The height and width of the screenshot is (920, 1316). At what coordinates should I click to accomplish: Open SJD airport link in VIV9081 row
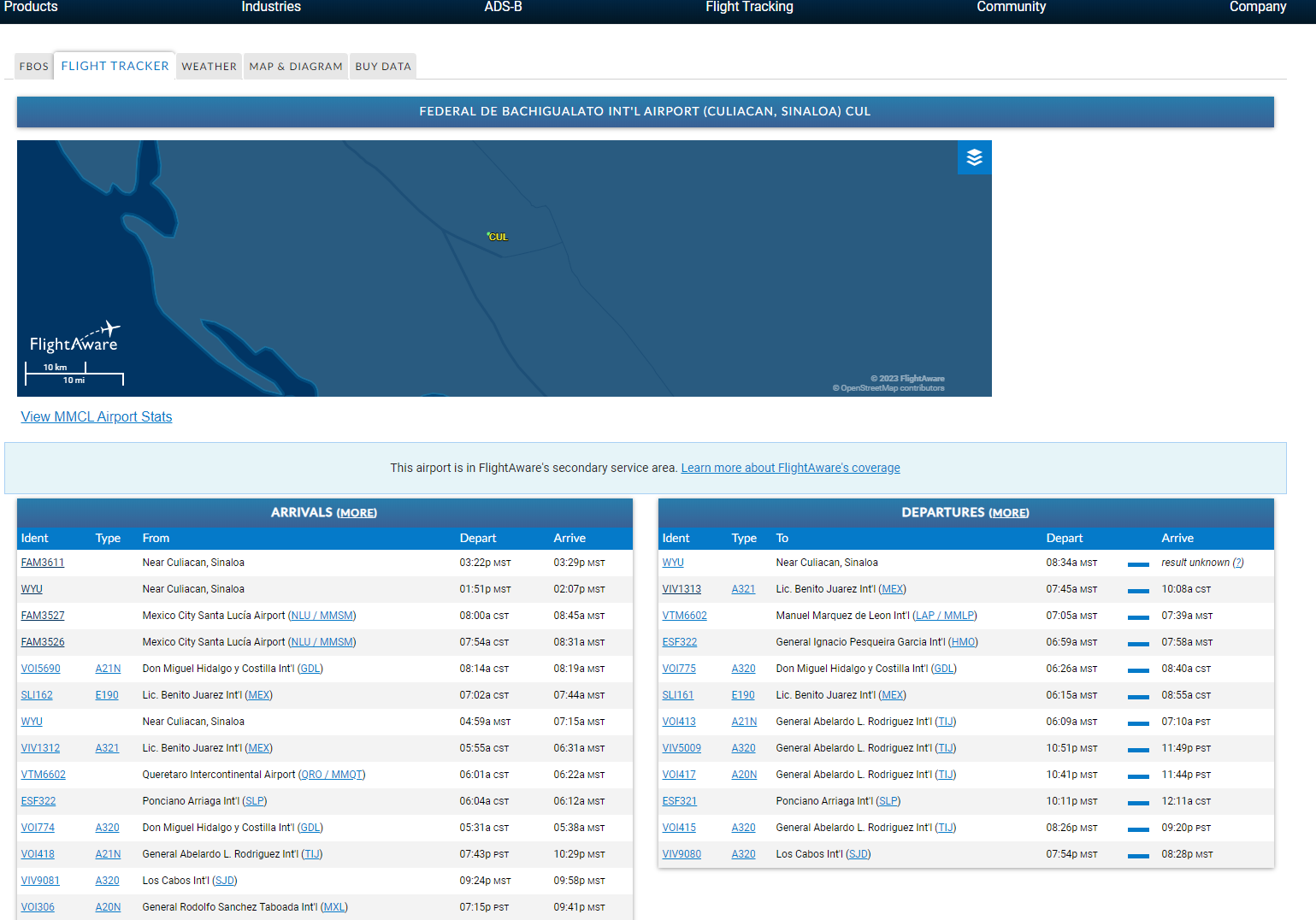225,881
